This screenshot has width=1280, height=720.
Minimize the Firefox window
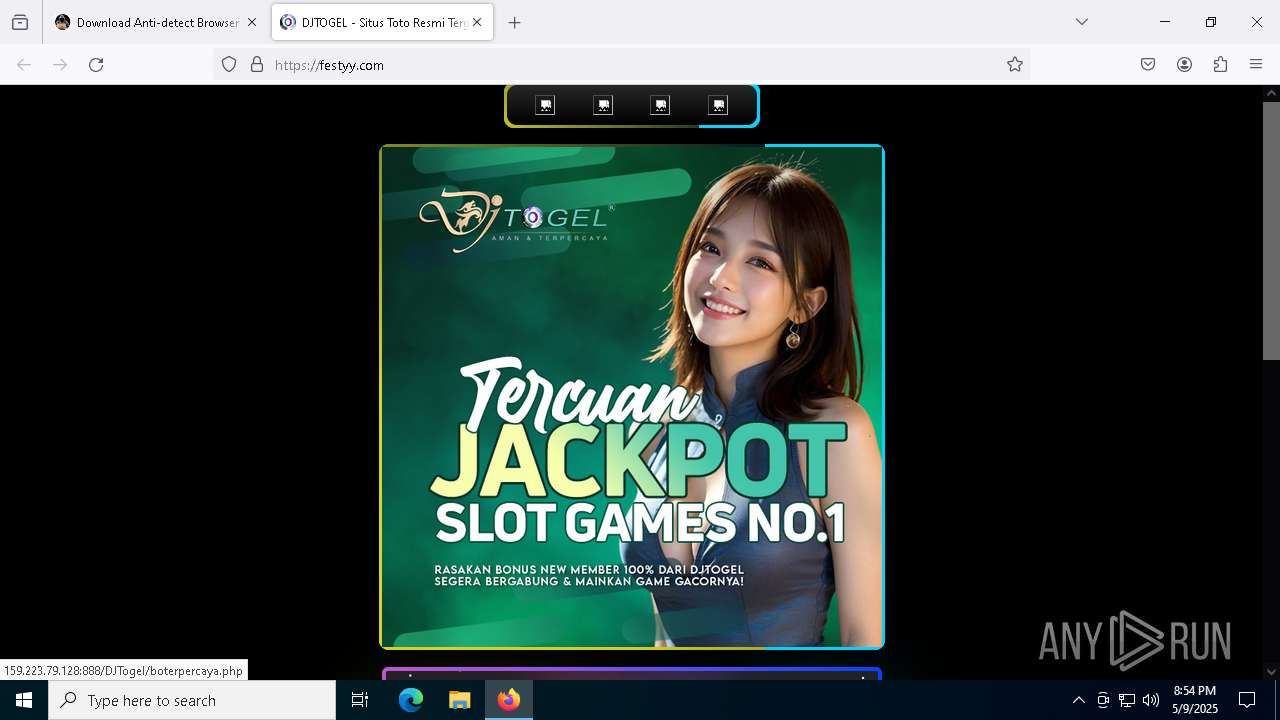click(1165, 22)
